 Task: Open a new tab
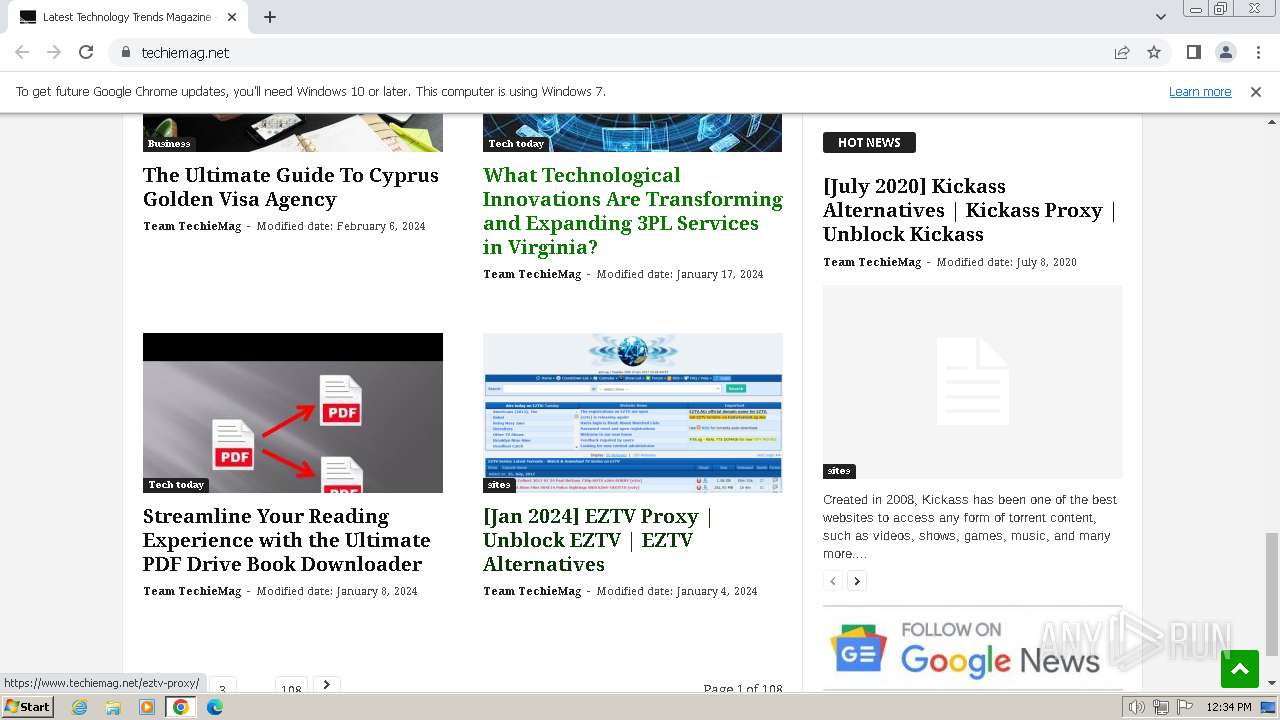(270, 17)
